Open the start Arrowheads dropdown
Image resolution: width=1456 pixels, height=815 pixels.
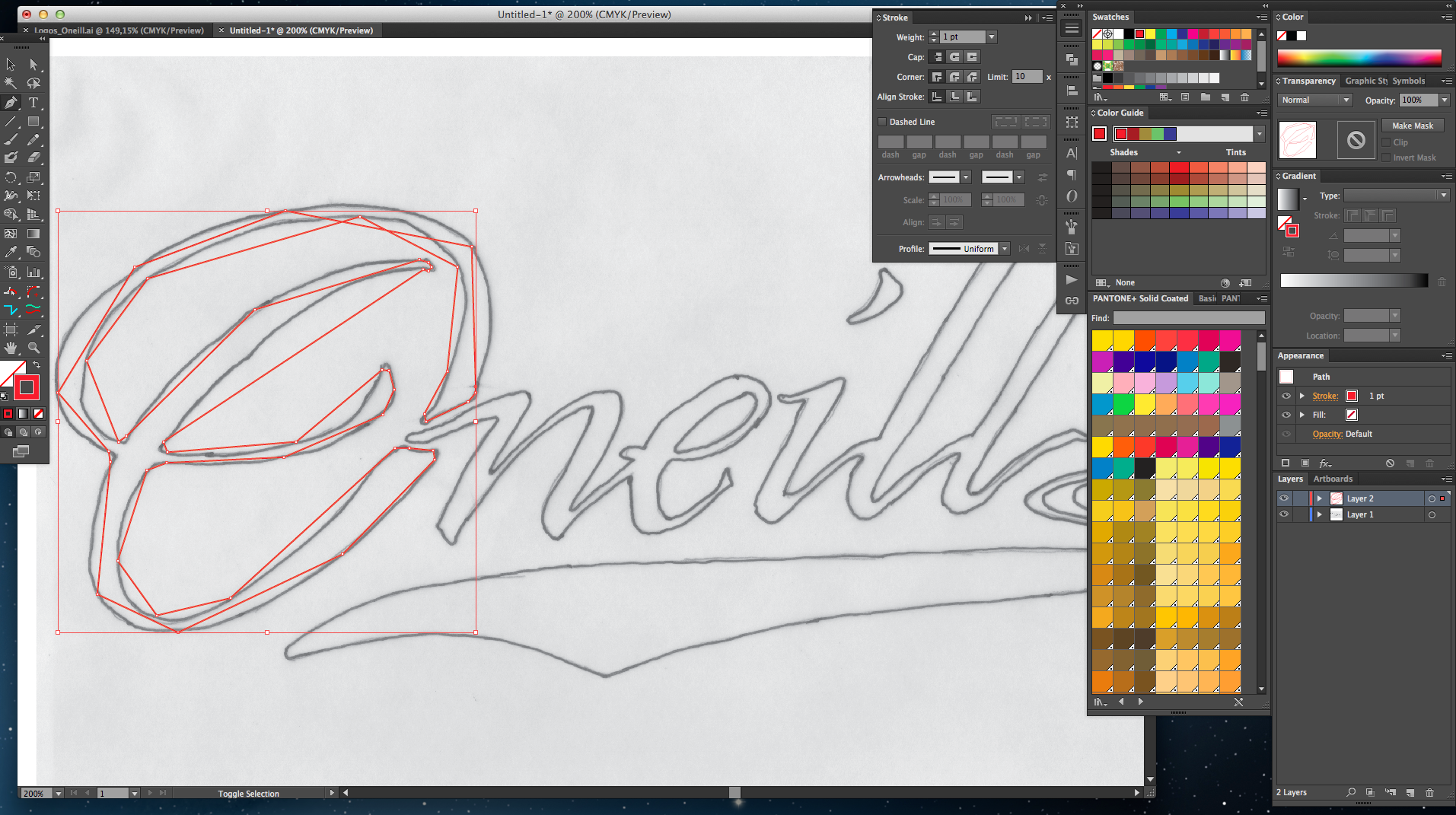(966, 177)
